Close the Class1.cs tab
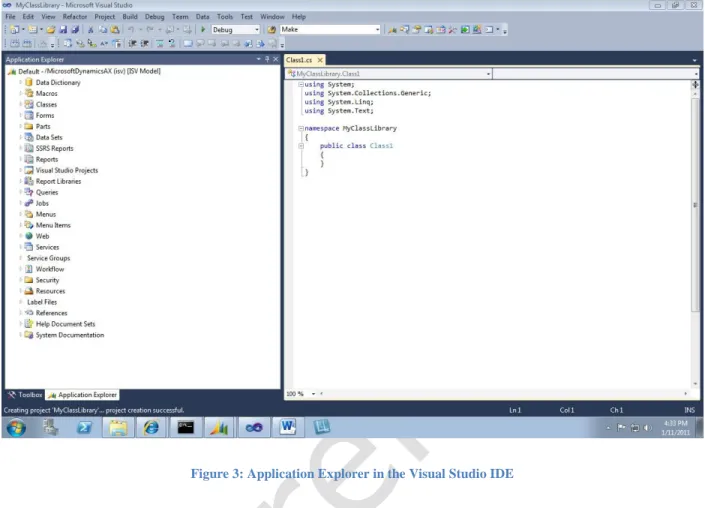The height and width of the screenshot is (508, 705). (320, 60)
